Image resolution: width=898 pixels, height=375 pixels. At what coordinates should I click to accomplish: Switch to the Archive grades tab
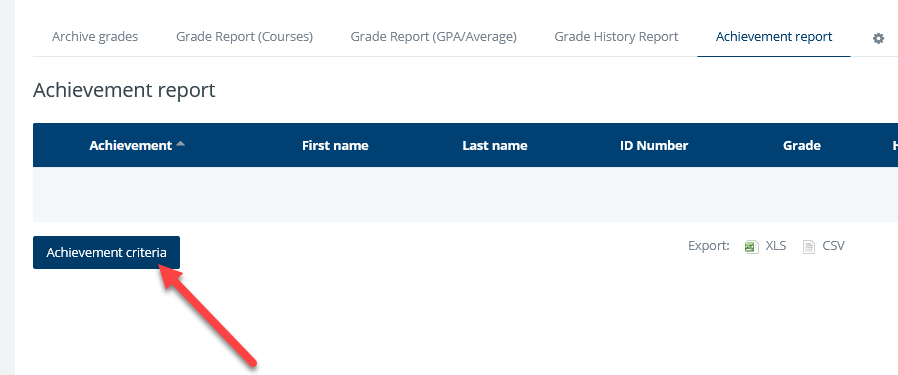pos(95,37)
